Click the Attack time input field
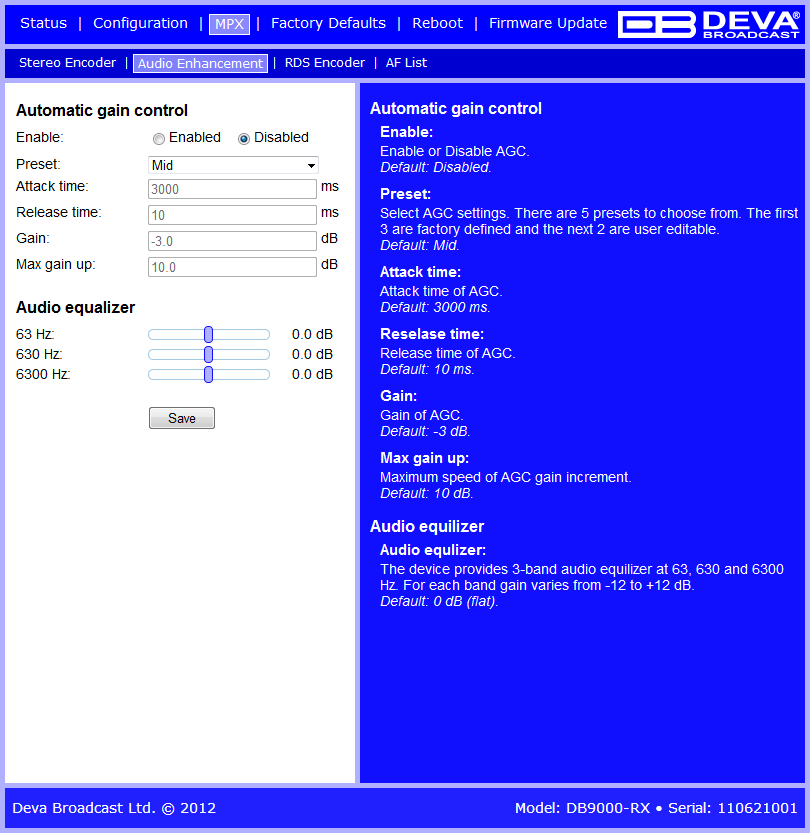This screenshot has width=810, height=833. click(x=232, y=189)
